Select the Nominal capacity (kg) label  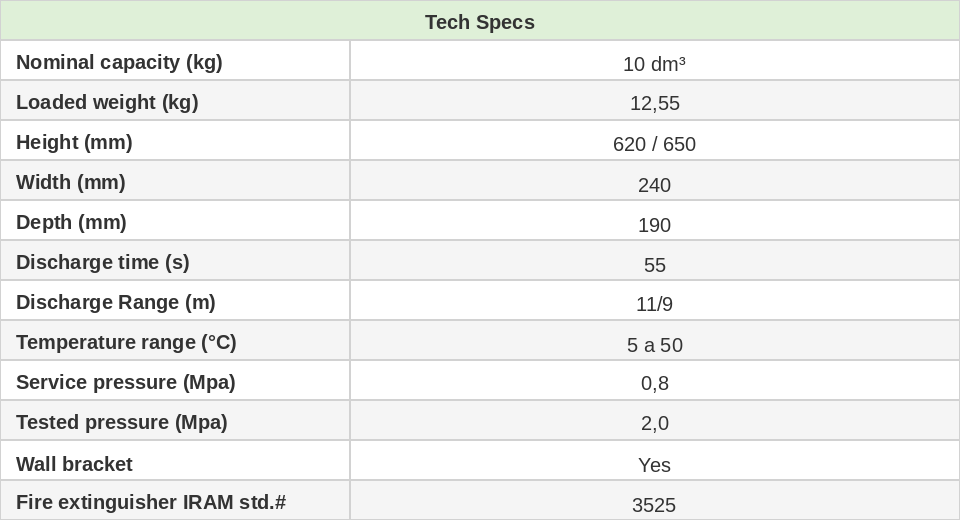click(119, 62)
